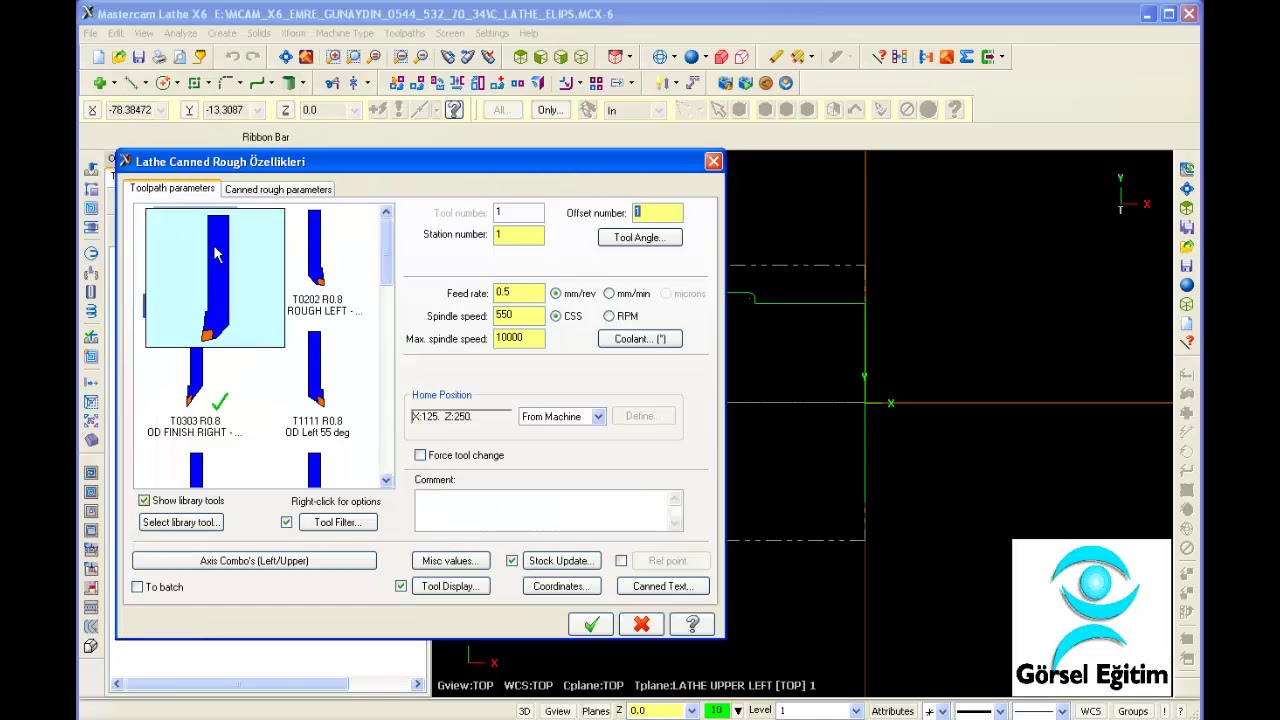Select the mm/rev feed rate option

coord(556,294)
